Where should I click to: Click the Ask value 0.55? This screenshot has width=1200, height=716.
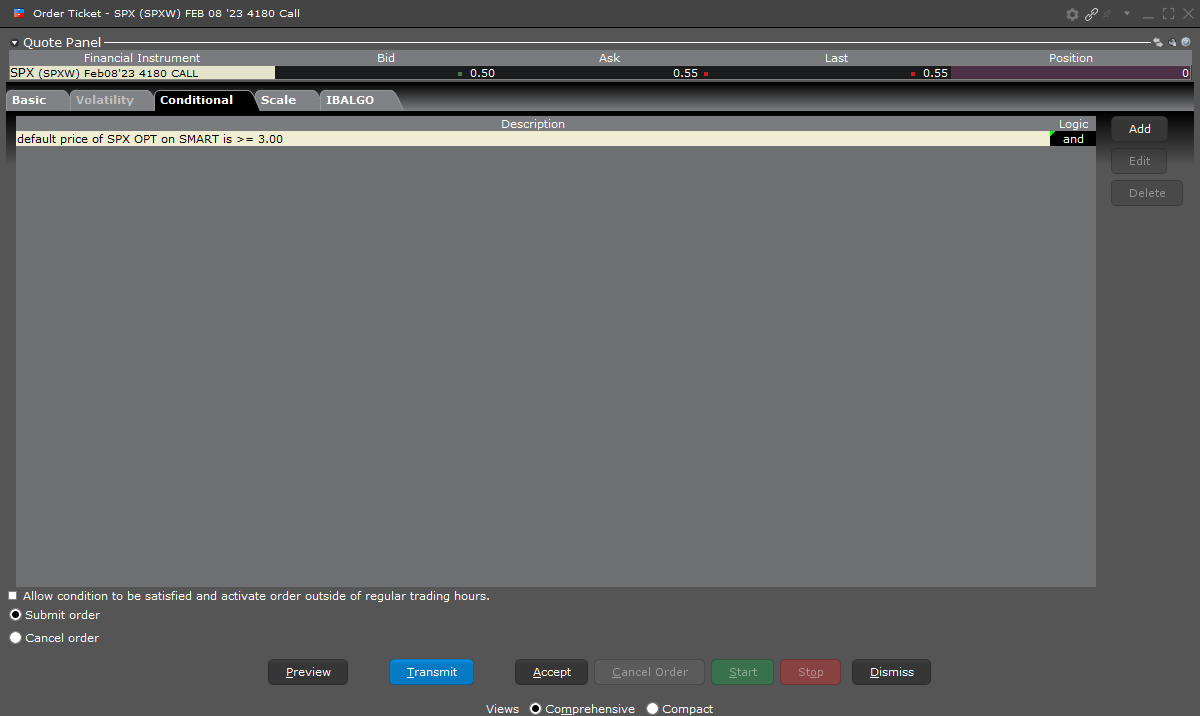[x=685, y=73]
